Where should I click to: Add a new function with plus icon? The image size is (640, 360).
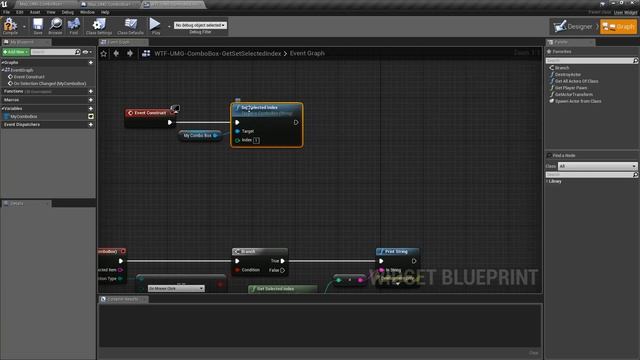pos(91,91)
